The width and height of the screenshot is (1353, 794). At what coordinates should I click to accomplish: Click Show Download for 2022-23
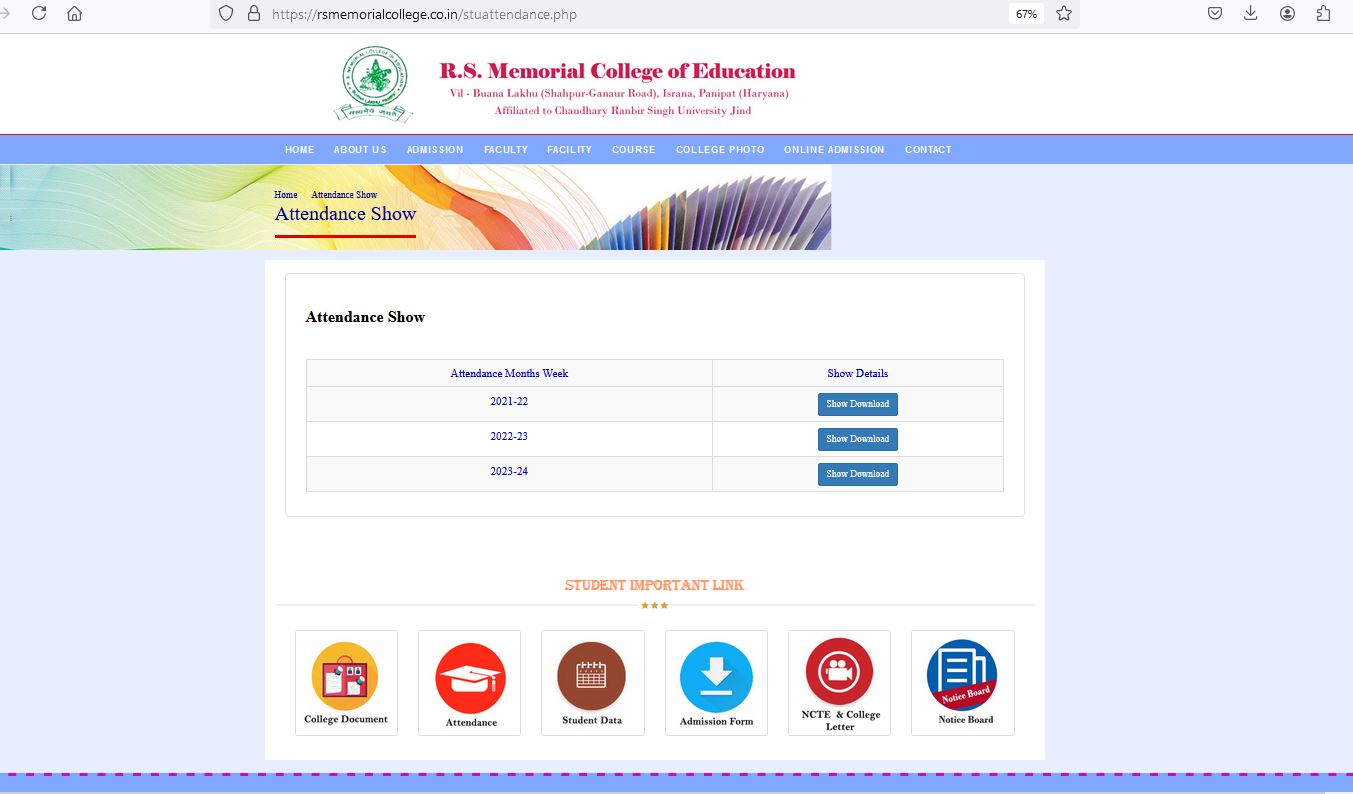[x=857, y=439]
